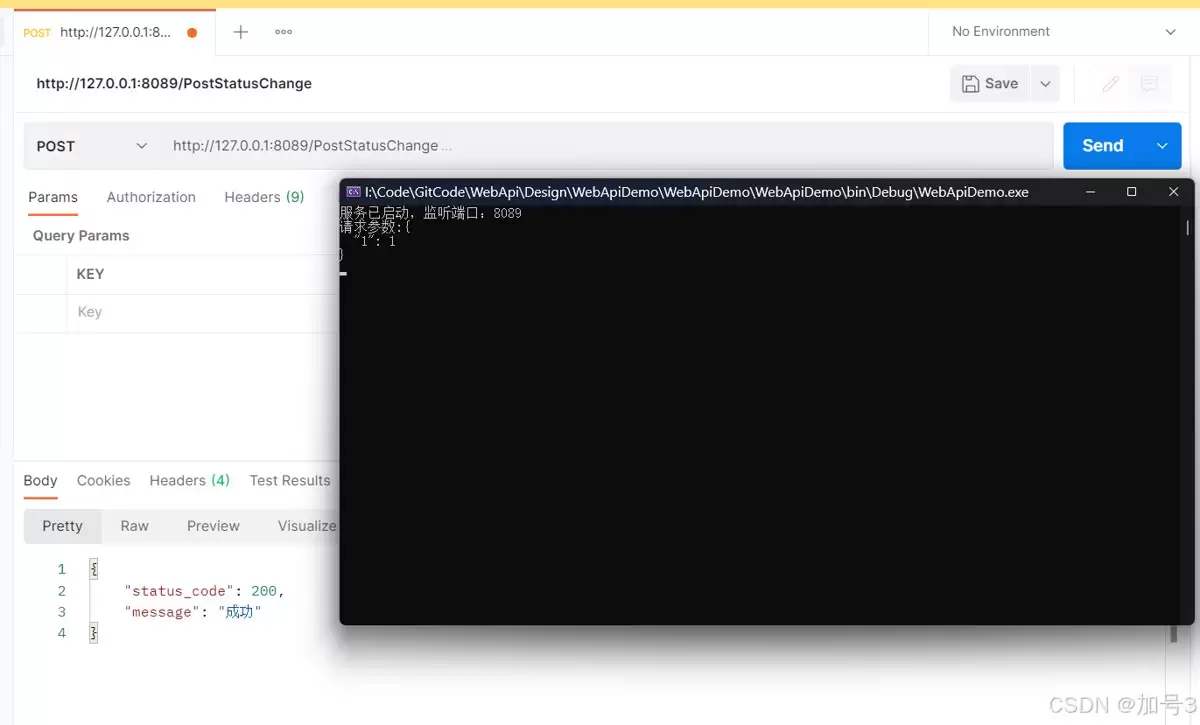1200x725 pixels.
Task: Select the Preview response view
Action: [x=213, y=525]
